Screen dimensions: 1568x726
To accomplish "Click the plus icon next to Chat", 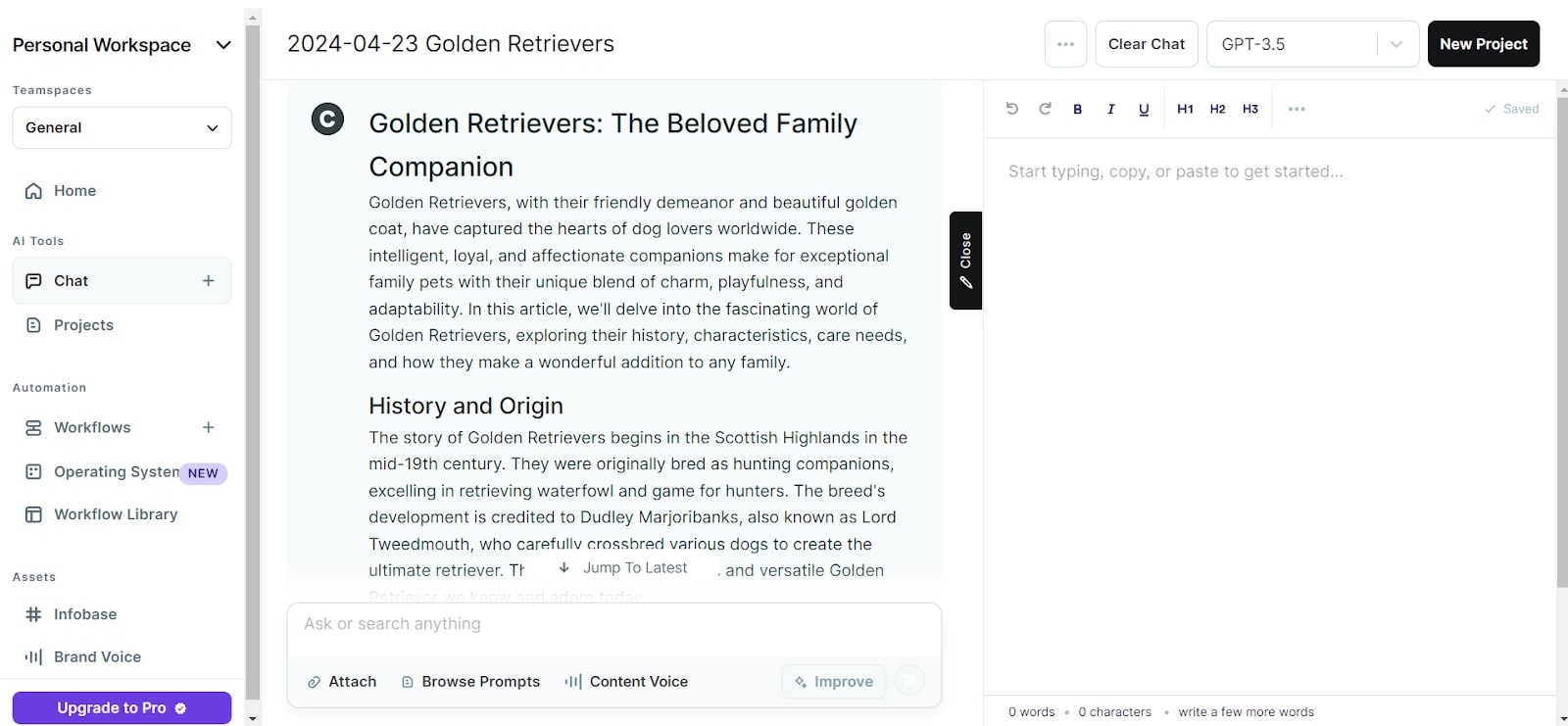I will 208,281.
